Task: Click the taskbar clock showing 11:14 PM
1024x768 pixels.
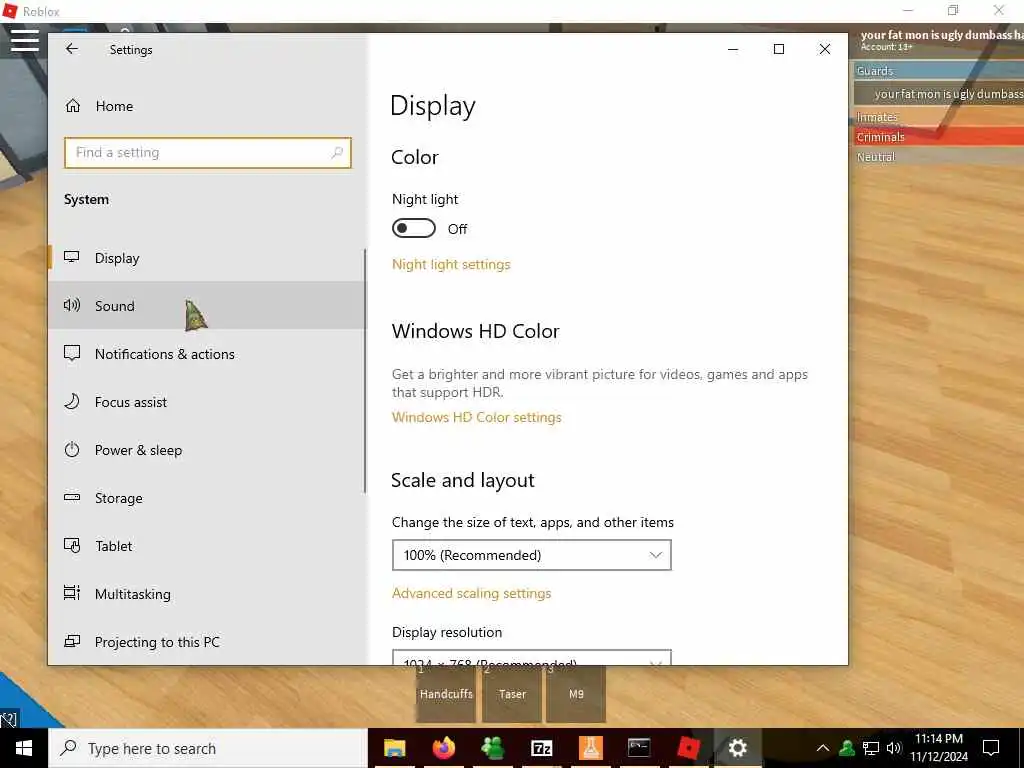Action: [939, 748]
